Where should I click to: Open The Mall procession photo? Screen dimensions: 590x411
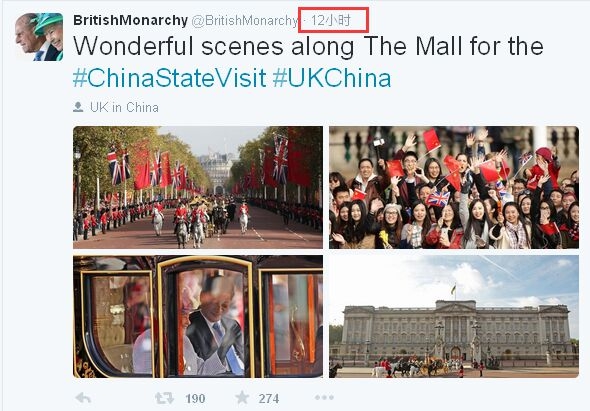click(198, 187)
